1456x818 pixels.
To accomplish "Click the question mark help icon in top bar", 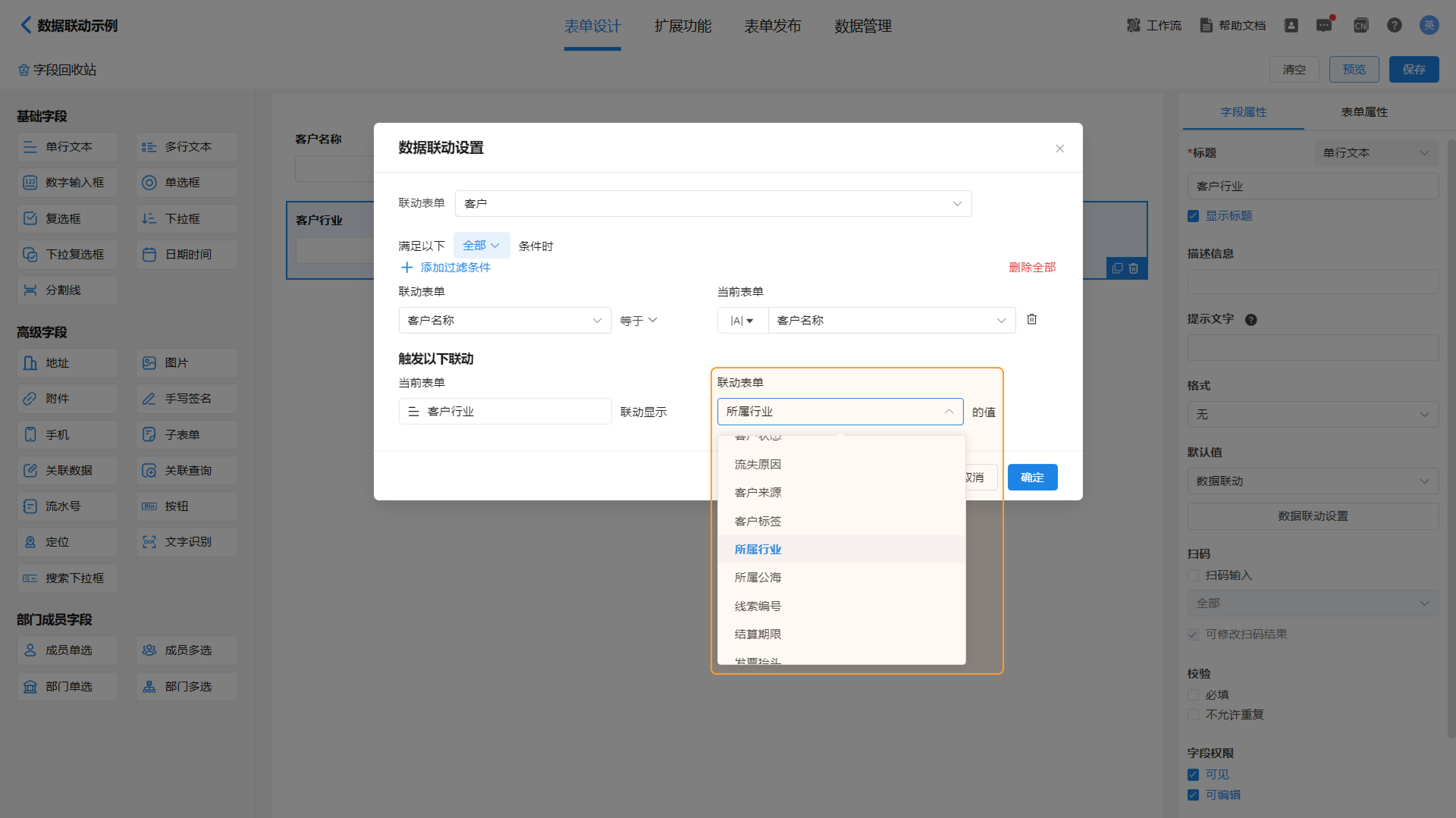I will (x=1394, y=25).
